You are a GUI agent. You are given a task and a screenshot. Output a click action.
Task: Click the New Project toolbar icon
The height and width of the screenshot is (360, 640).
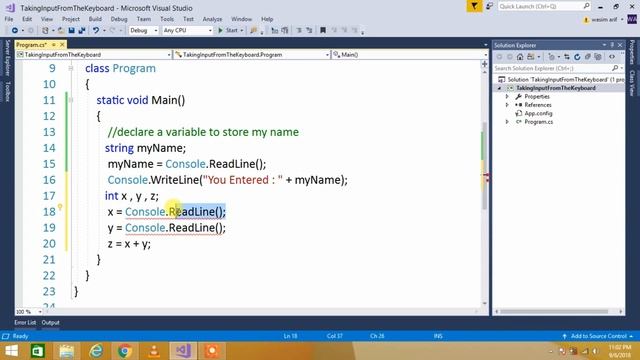click(45, 31)
